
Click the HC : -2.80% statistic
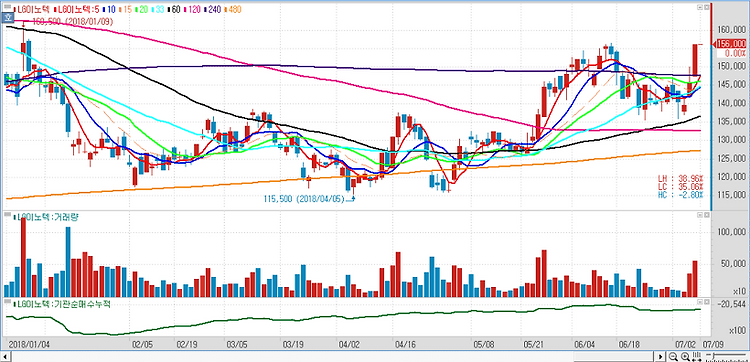tap(681, 195)
